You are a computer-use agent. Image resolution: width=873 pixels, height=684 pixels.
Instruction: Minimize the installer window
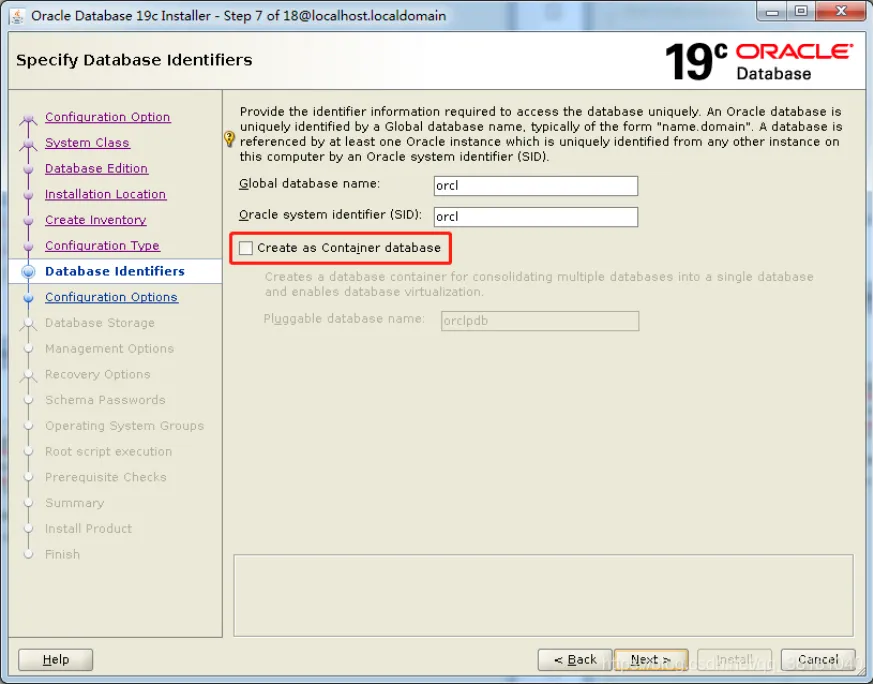[x=772, y=12]
